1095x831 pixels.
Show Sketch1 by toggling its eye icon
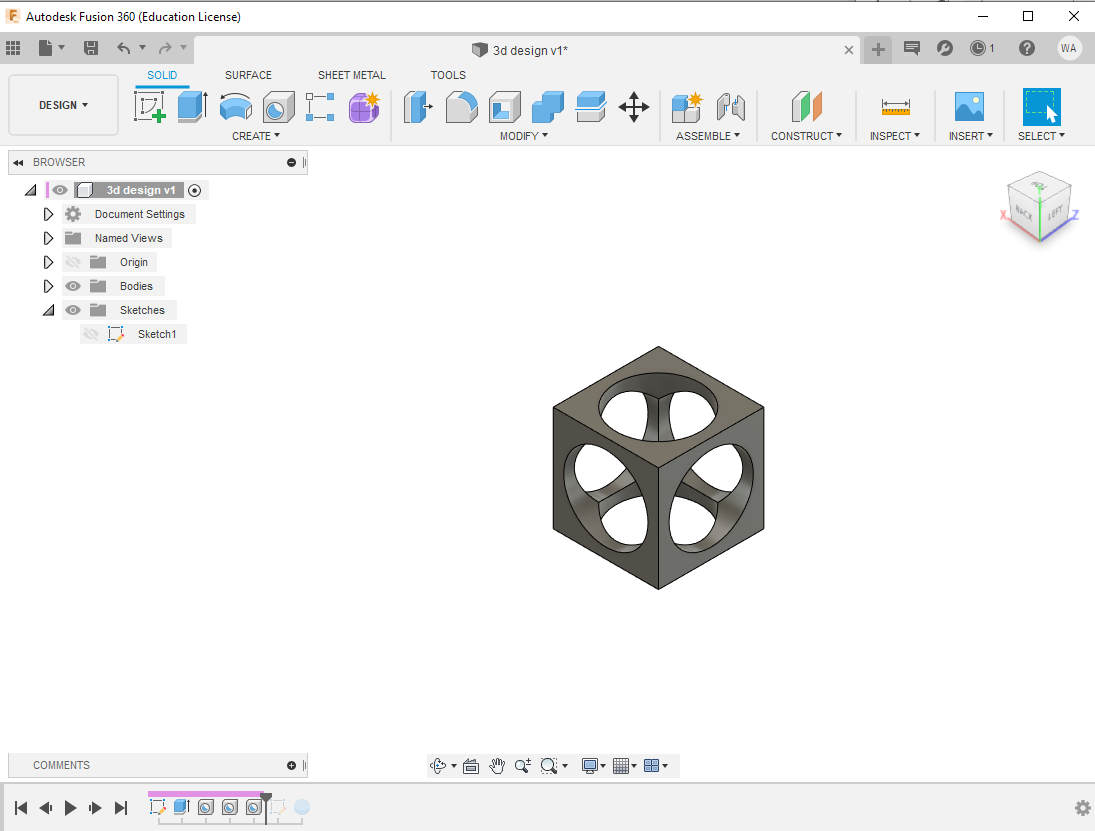[91, 334]
